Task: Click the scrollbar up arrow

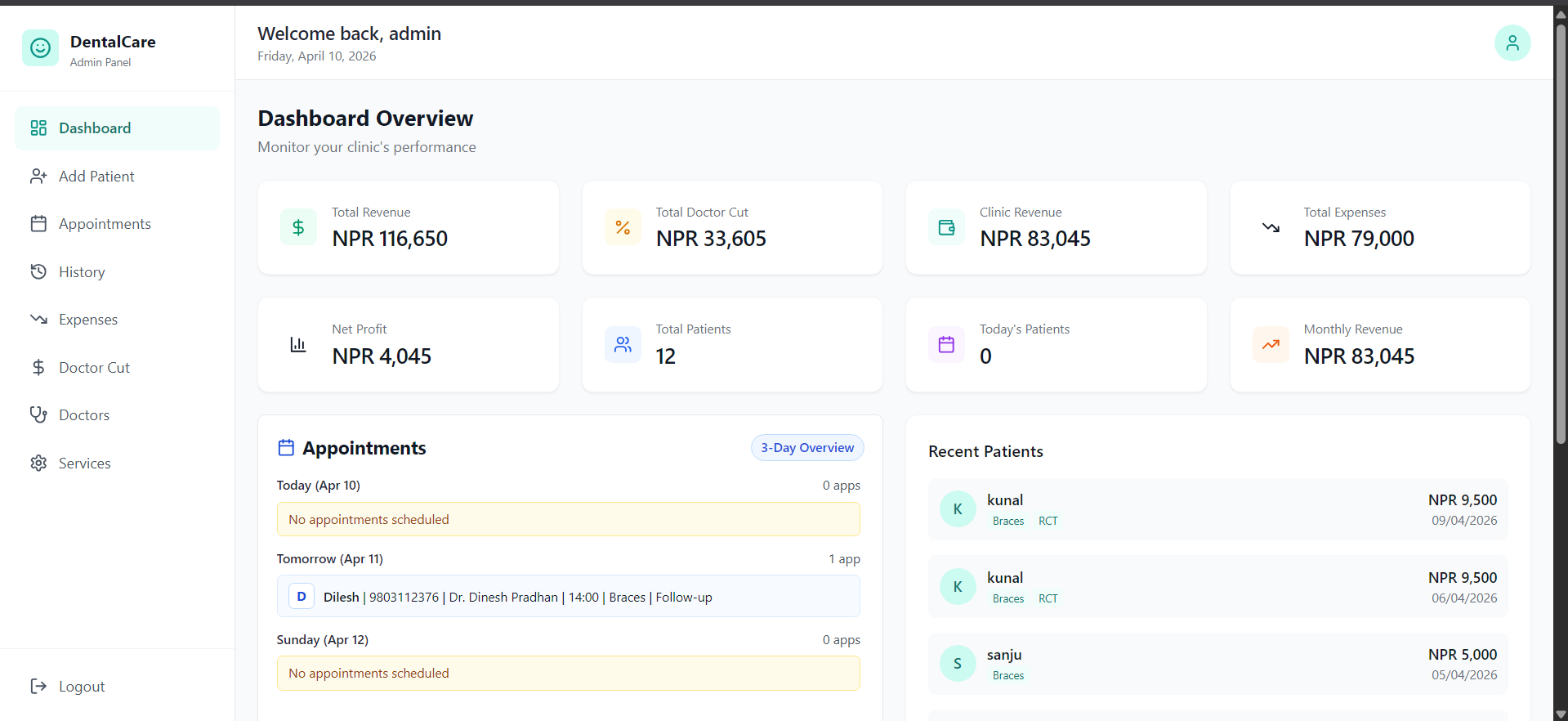Action: (1561, 14)
